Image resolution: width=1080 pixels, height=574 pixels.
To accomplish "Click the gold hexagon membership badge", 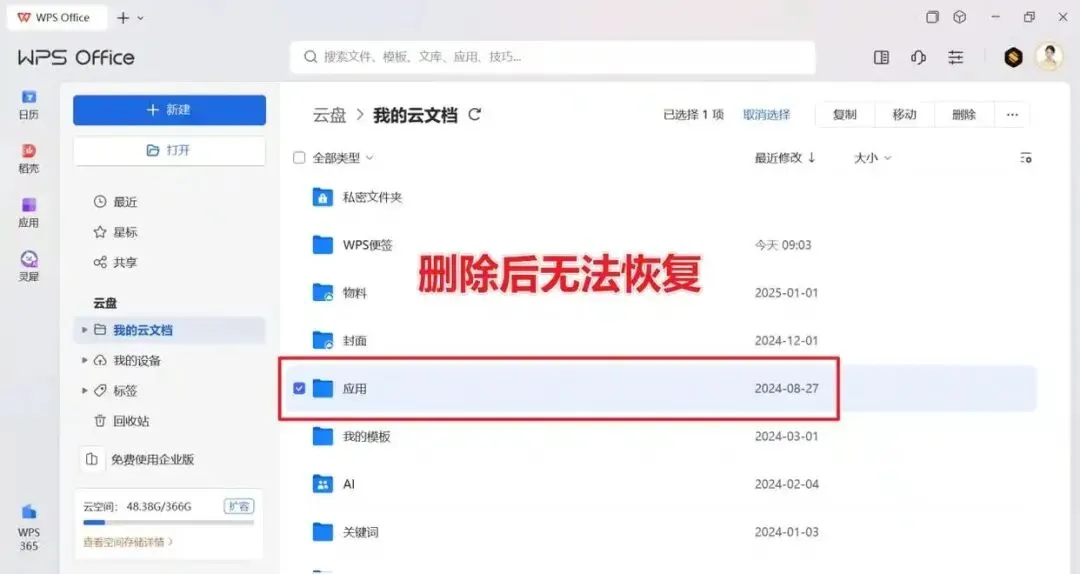I will pos(1013,57).
